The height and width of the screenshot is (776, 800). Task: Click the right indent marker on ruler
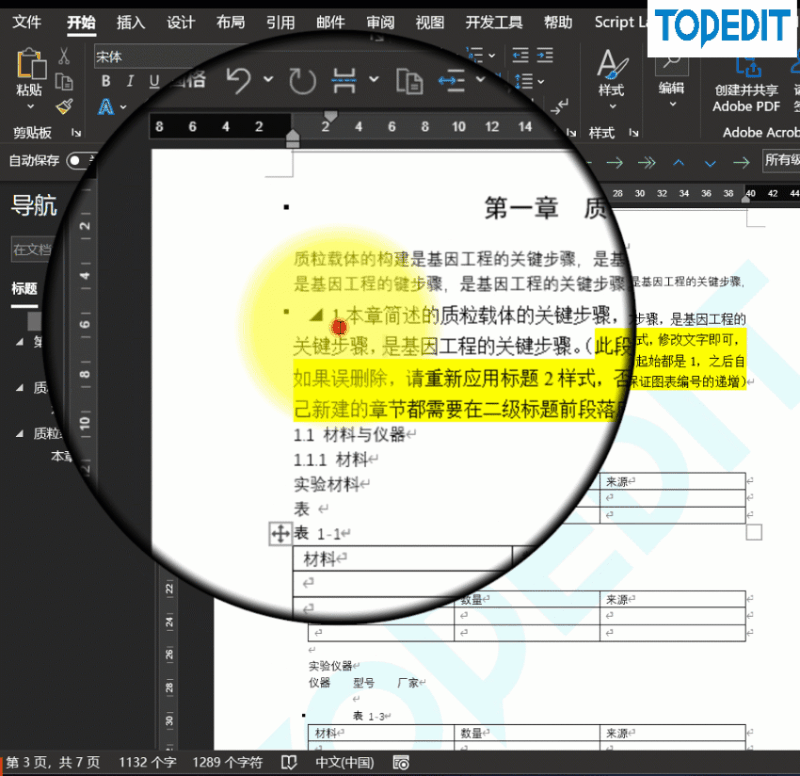tap(745, 197)
